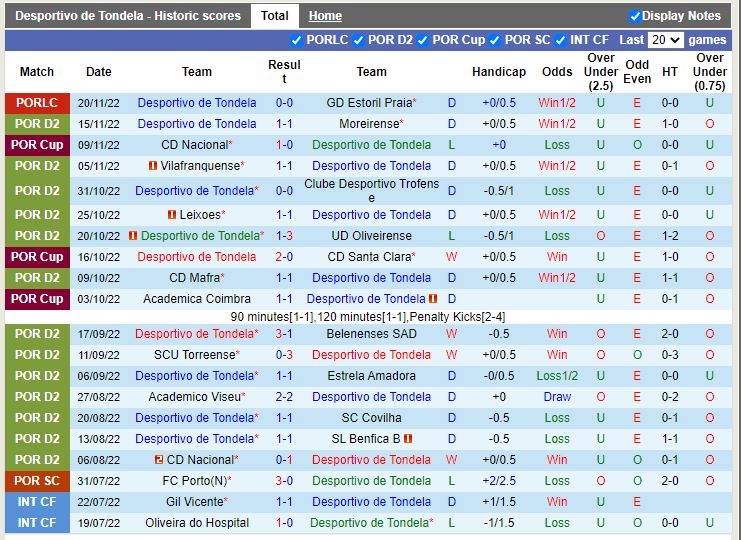Click red card icon beside Leixoes
This screenshot has height=540, width=741.
point(172,215)
